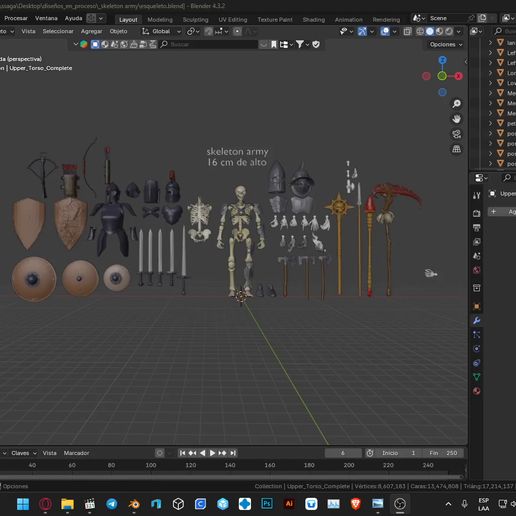The image size is (516, 516).
Task: Toggle the timeline auto-keying record button
Action: [x=160, y=453]
